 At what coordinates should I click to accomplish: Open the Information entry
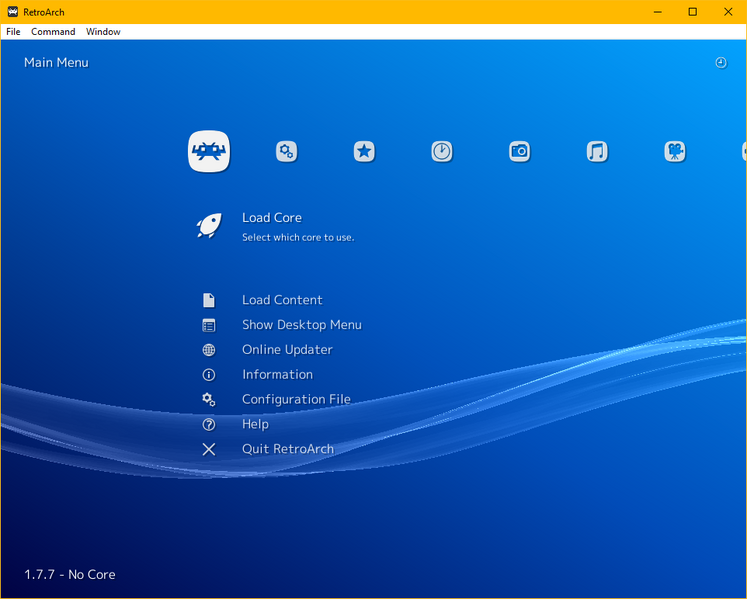click(277, 375)
